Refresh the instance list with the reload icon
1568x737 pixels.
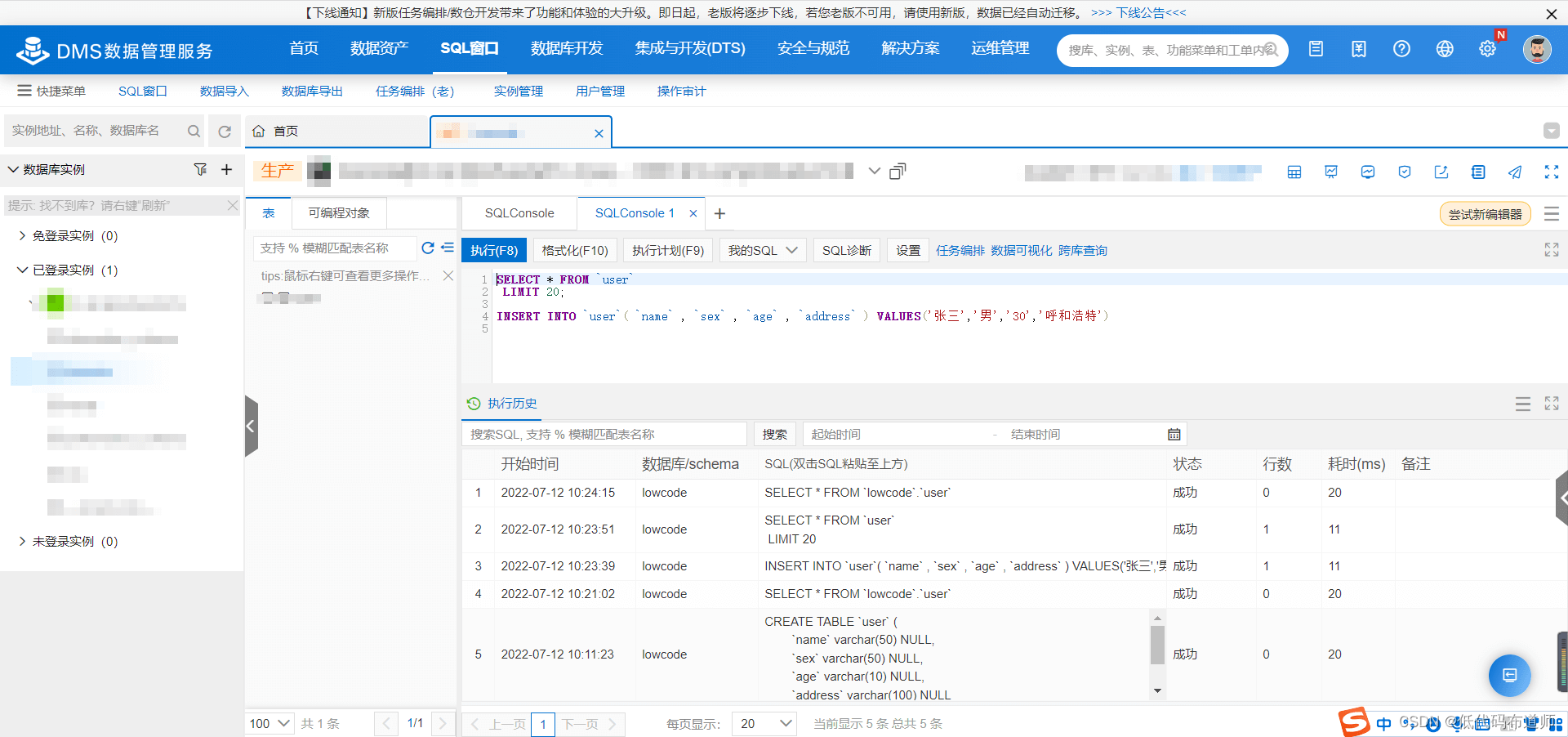coord(225,131)
